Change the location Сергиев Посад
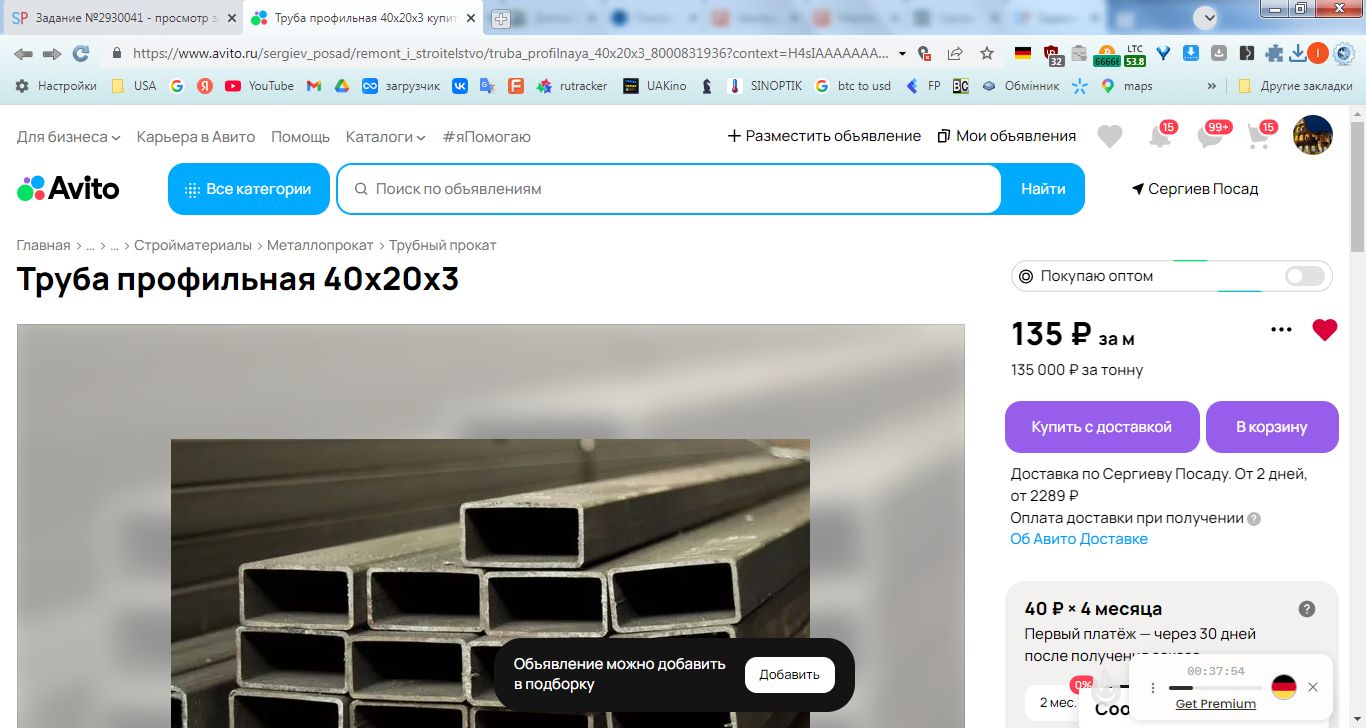Screen dimensions: 1366x728 pyautogui.click(x=1195, y=189)
